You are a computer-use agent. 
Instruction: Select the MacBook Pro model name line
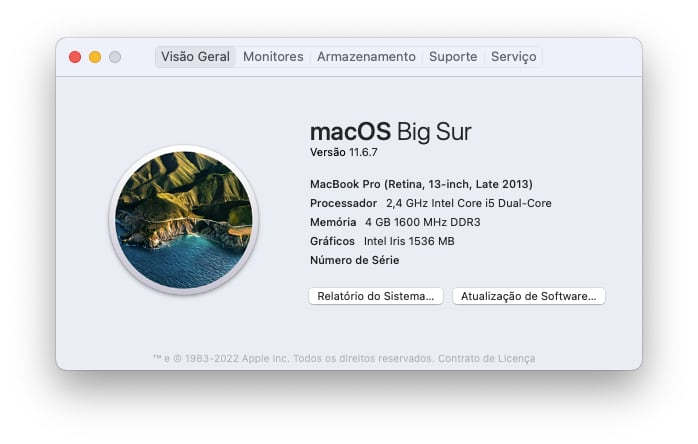(x=421, y=184)
